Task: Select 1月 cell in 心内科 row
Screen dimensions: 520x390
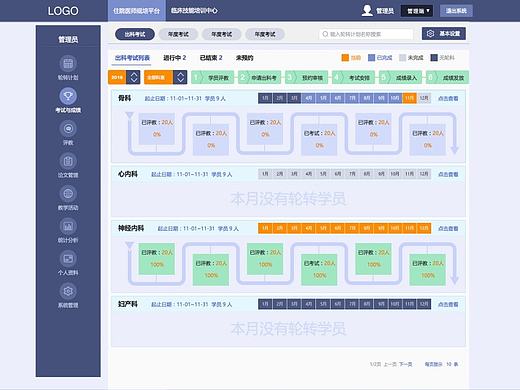Action: tap(265, 174)
